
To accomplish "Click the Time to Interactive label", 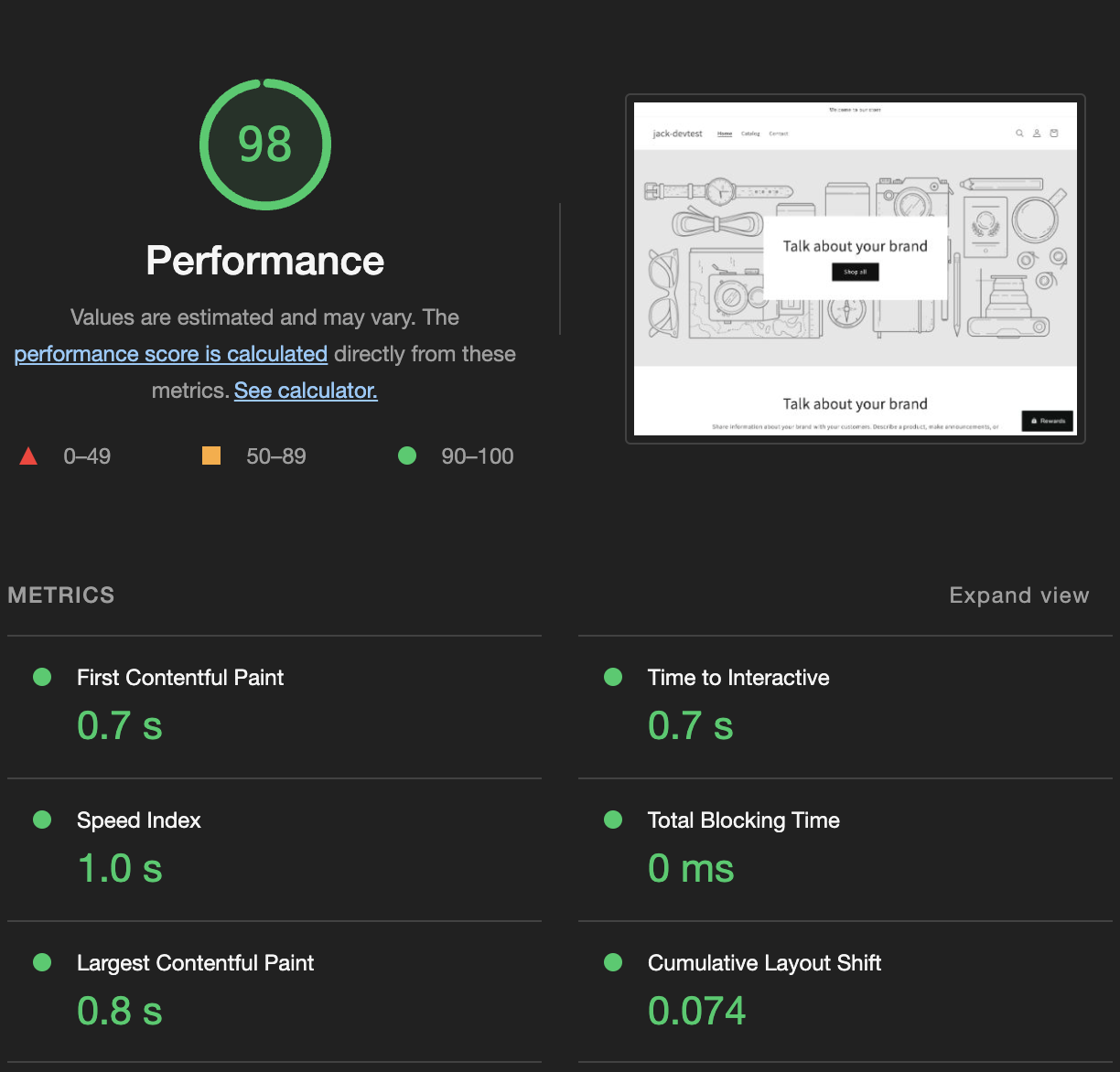I will click(738, 678).
